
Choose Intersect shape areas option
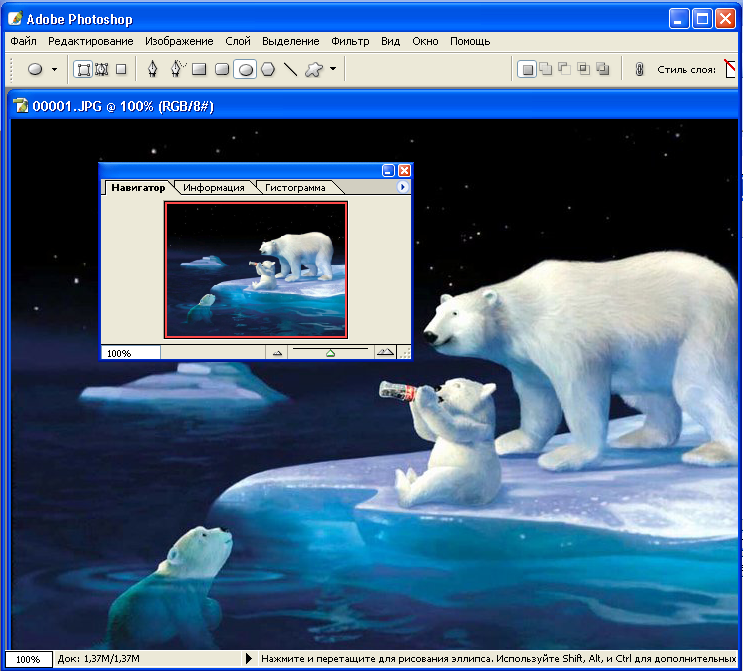pos(584,69)
